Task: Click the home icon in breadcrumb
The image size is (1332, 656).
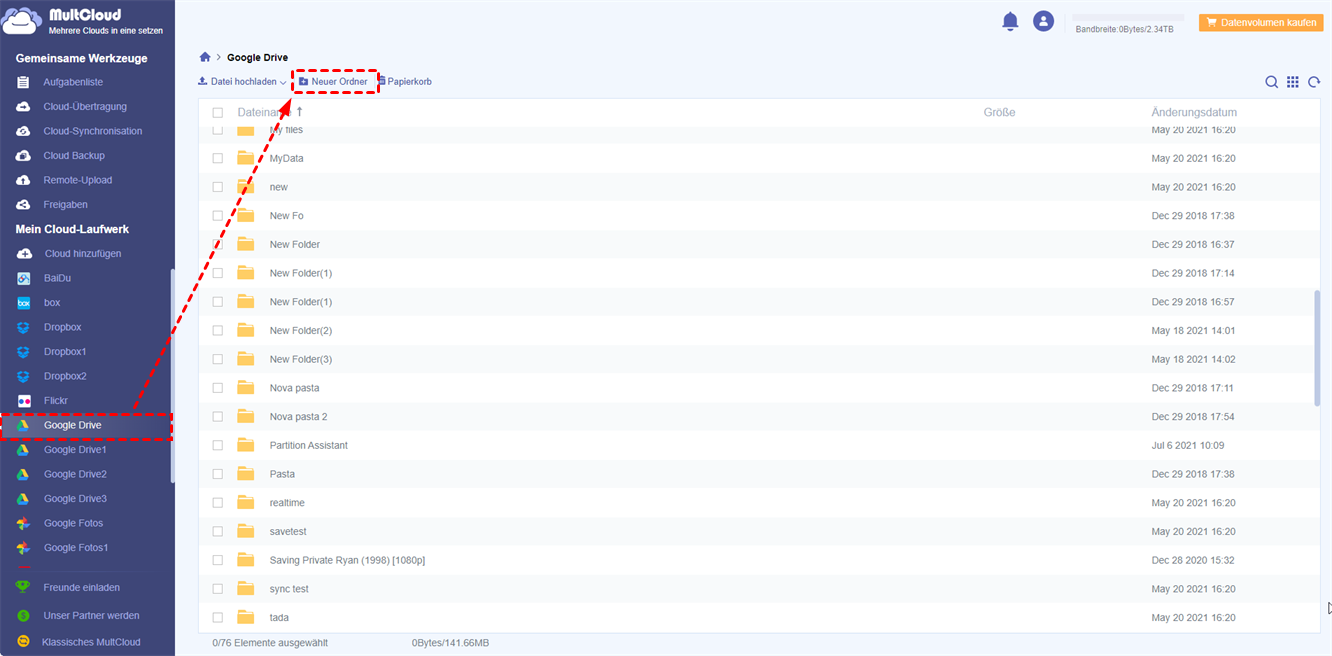Action: (x=205, y=57)
